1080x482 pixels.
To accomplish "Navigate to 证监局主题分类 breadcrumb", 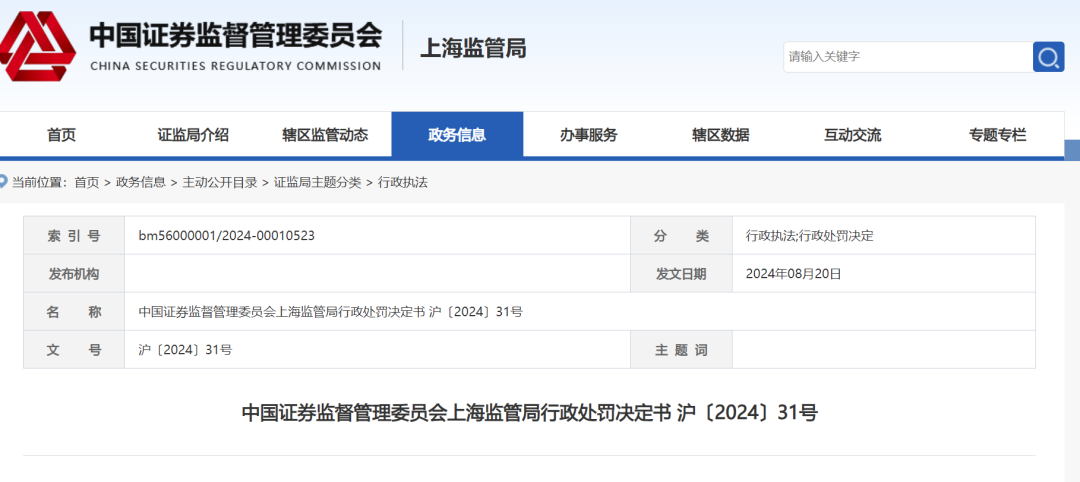I will pos(318,182).
